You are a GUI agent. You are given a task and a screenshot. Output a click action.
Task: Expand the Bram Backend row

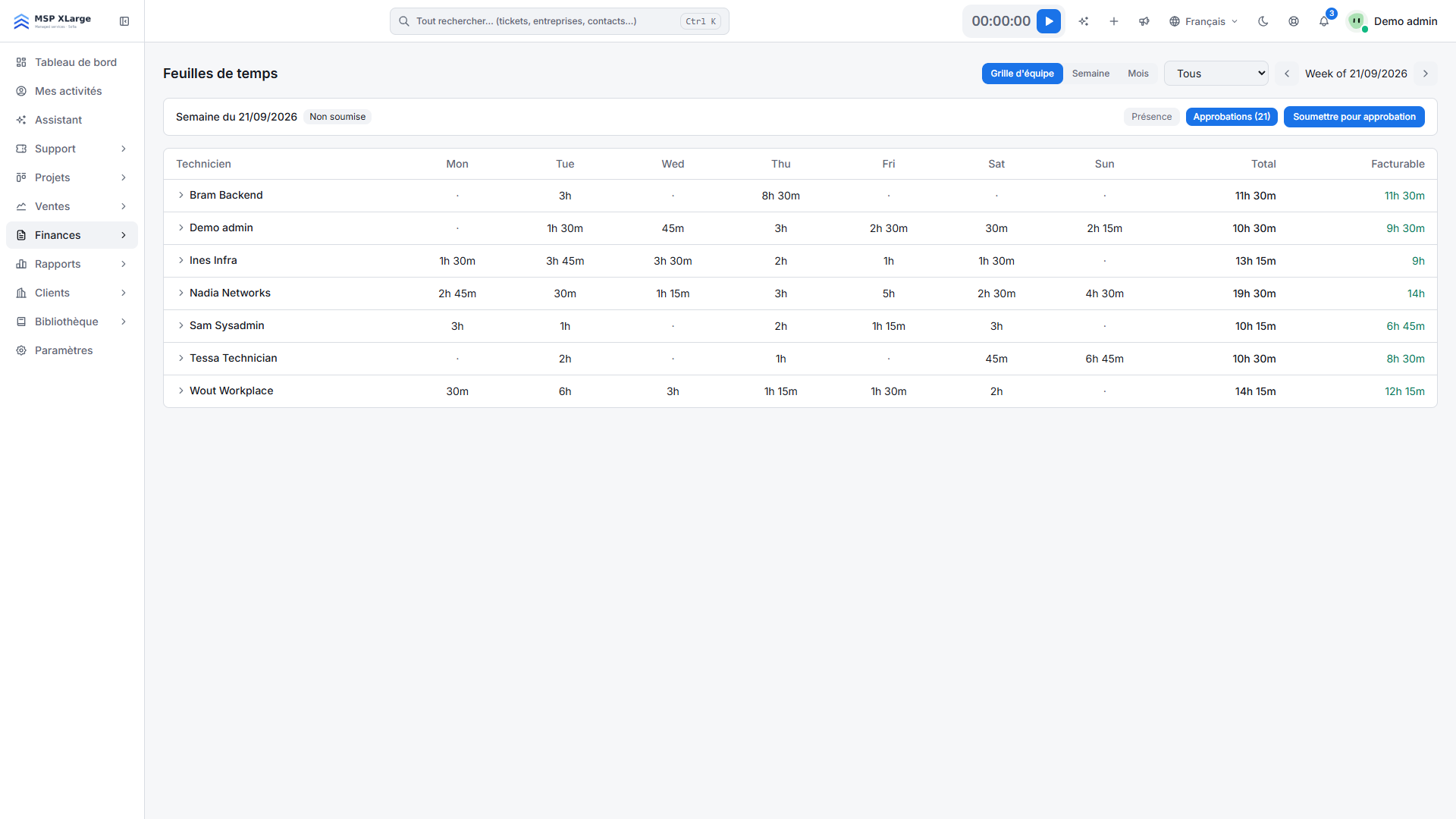(x=181, y=195)
